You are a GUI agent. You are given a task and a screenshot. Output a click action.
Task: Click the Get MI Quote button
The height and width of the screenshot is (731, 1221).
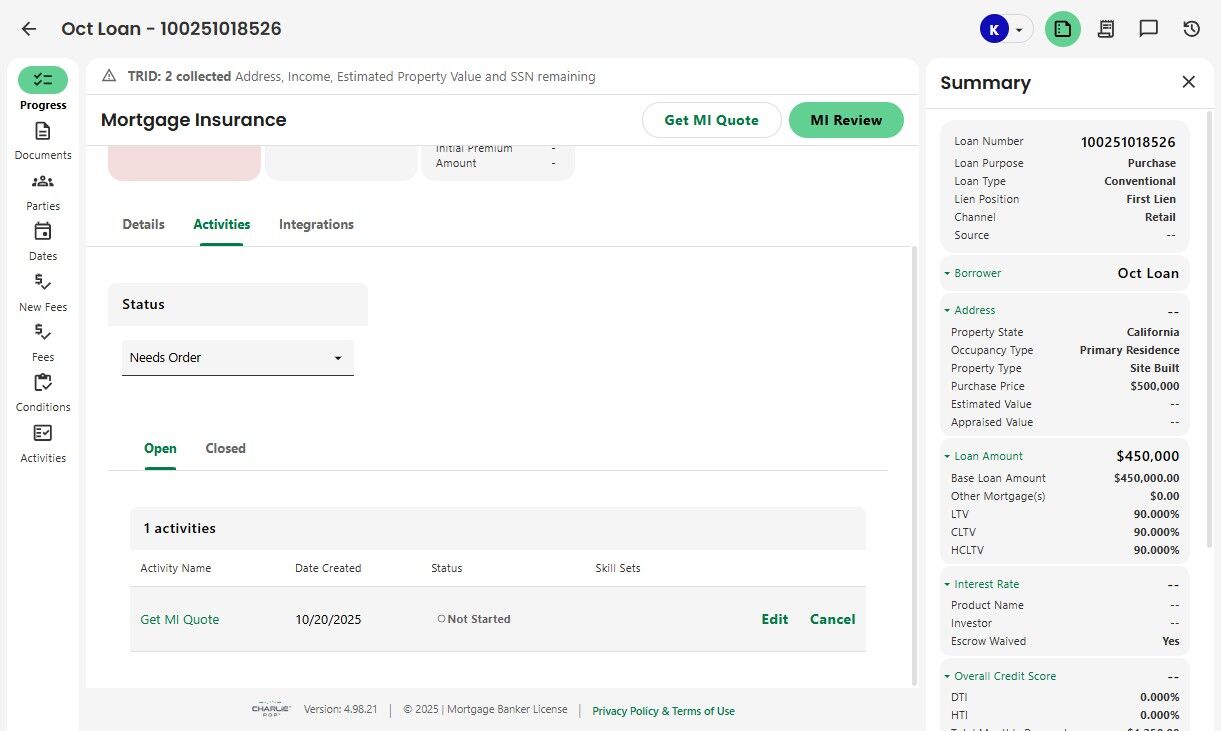711,120
